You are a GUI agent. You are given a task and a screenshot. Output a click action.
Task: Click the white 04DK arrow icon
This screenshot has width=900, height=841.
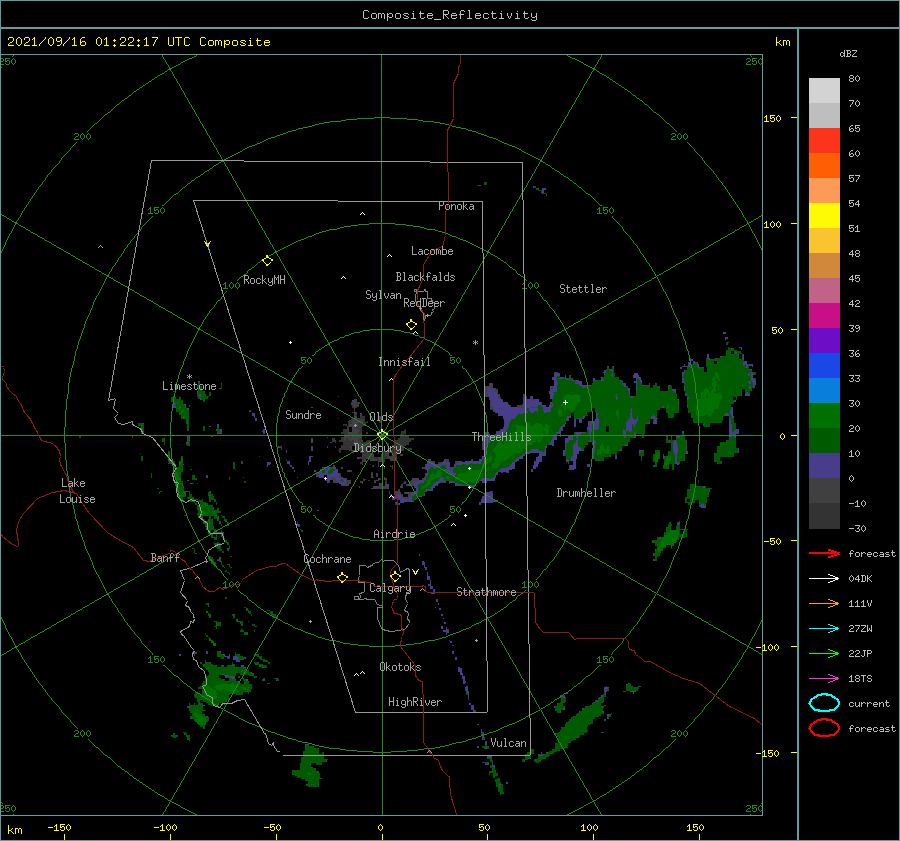point(824,579)
